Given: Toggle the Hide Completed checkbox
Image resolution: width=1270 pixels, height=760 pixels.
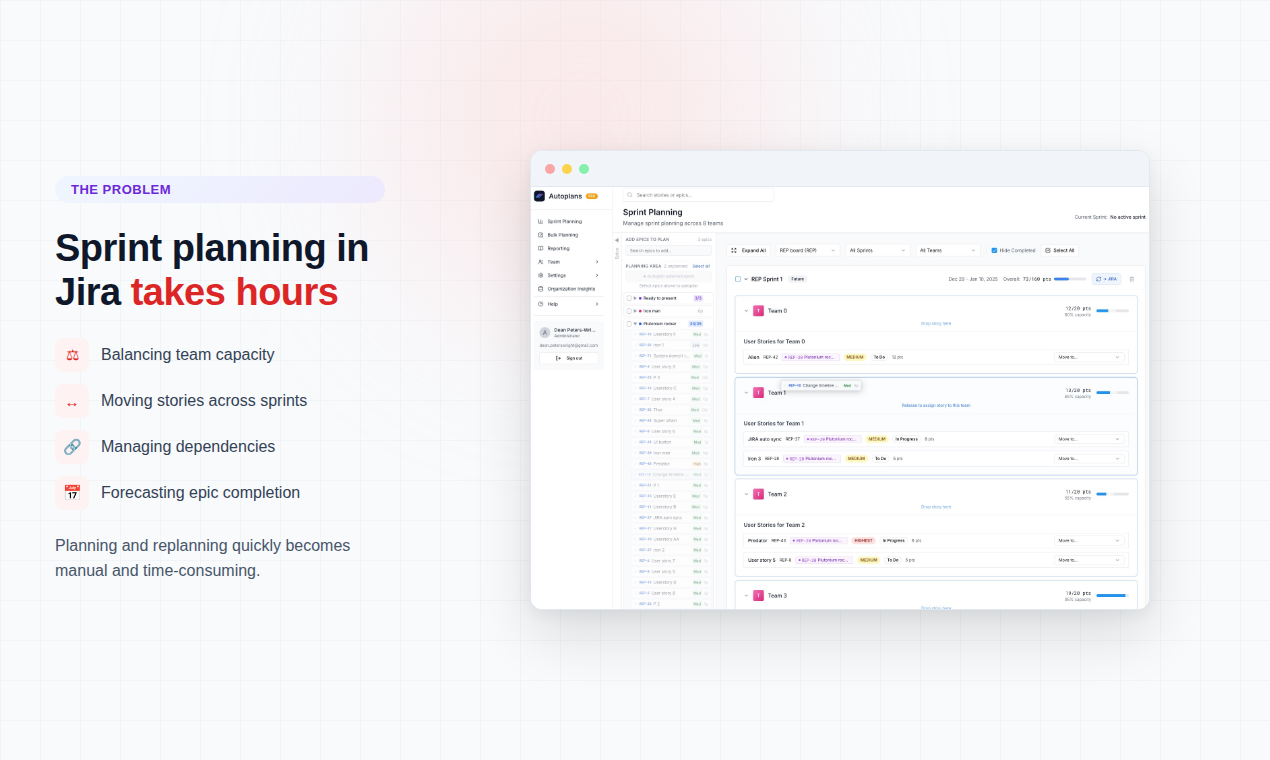Looking at the screenshot, I should (994, 250).
